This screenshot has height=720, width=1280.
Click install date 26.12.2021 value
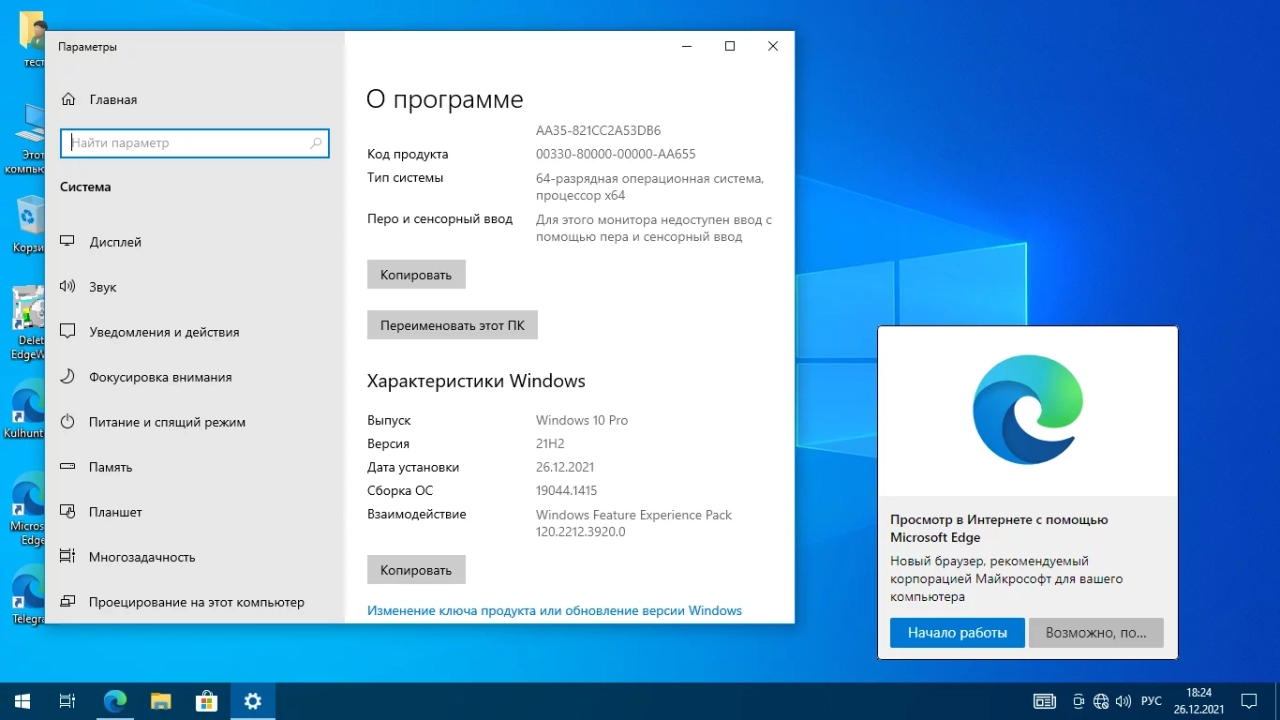565,467
